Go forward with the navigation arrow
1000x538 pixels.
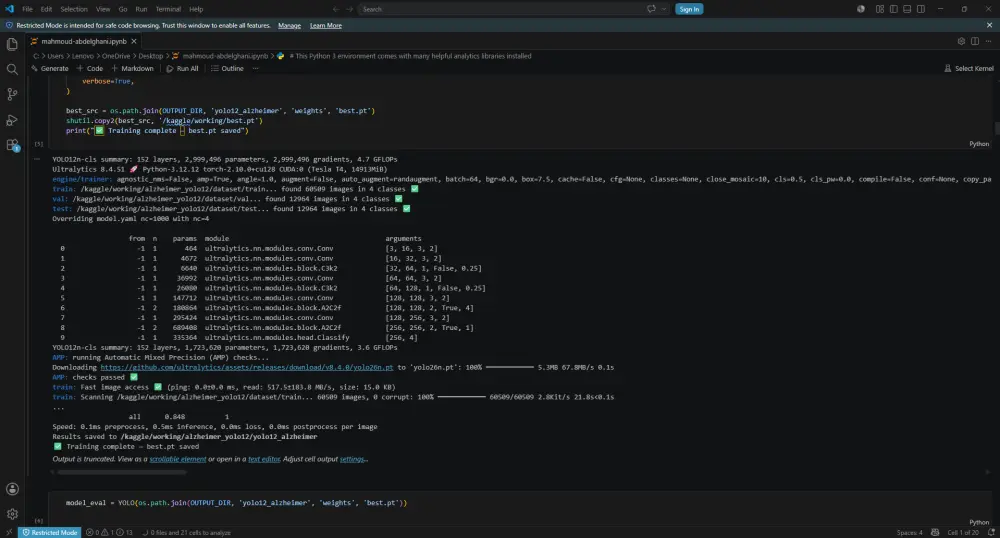point(349,9)
